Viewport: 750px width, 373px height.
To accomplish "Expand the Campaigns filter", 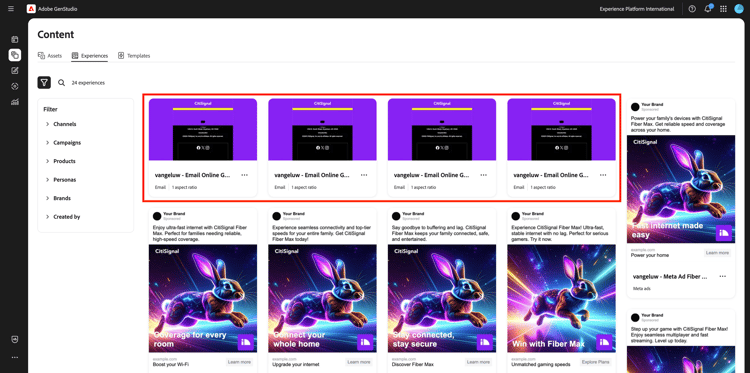I will tap(63, 143).
